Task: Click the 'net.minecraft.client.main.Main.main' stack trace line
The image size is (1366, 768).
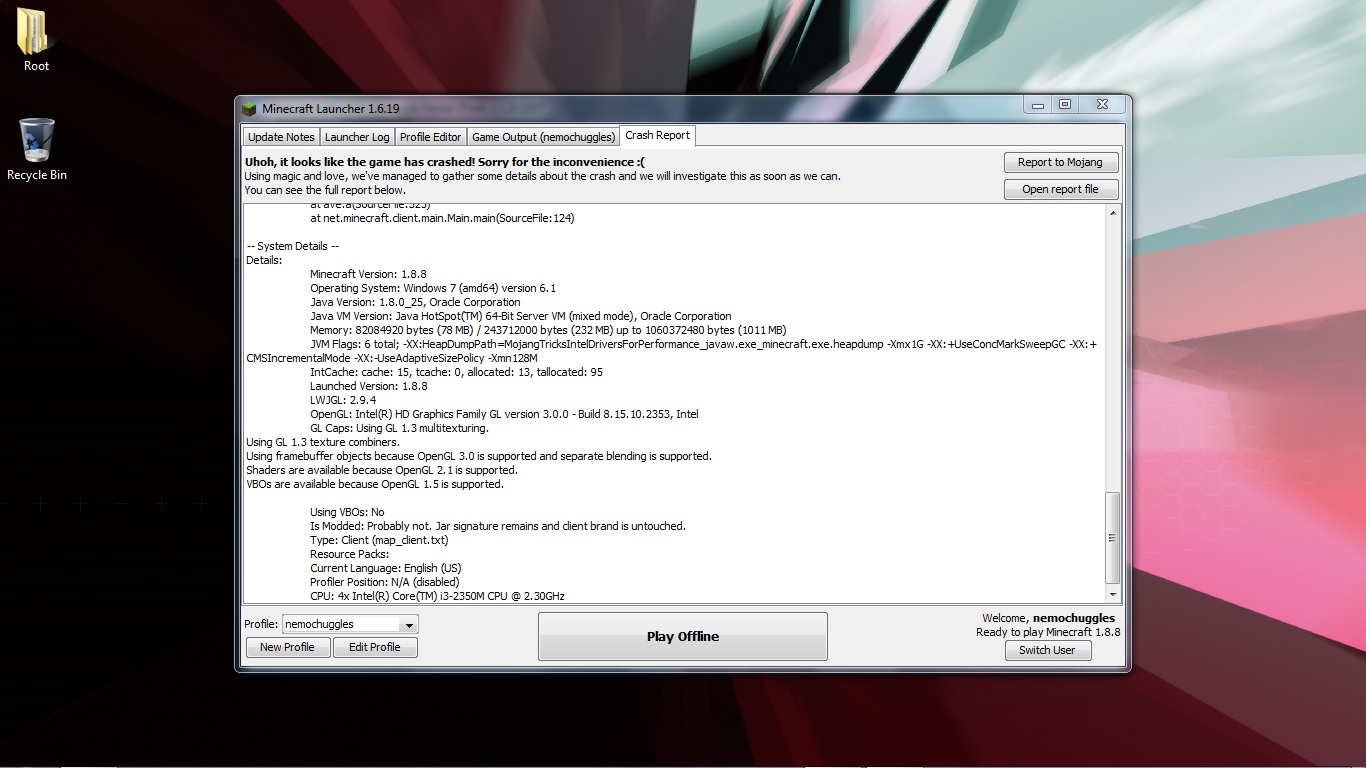Action: (442, 218)
